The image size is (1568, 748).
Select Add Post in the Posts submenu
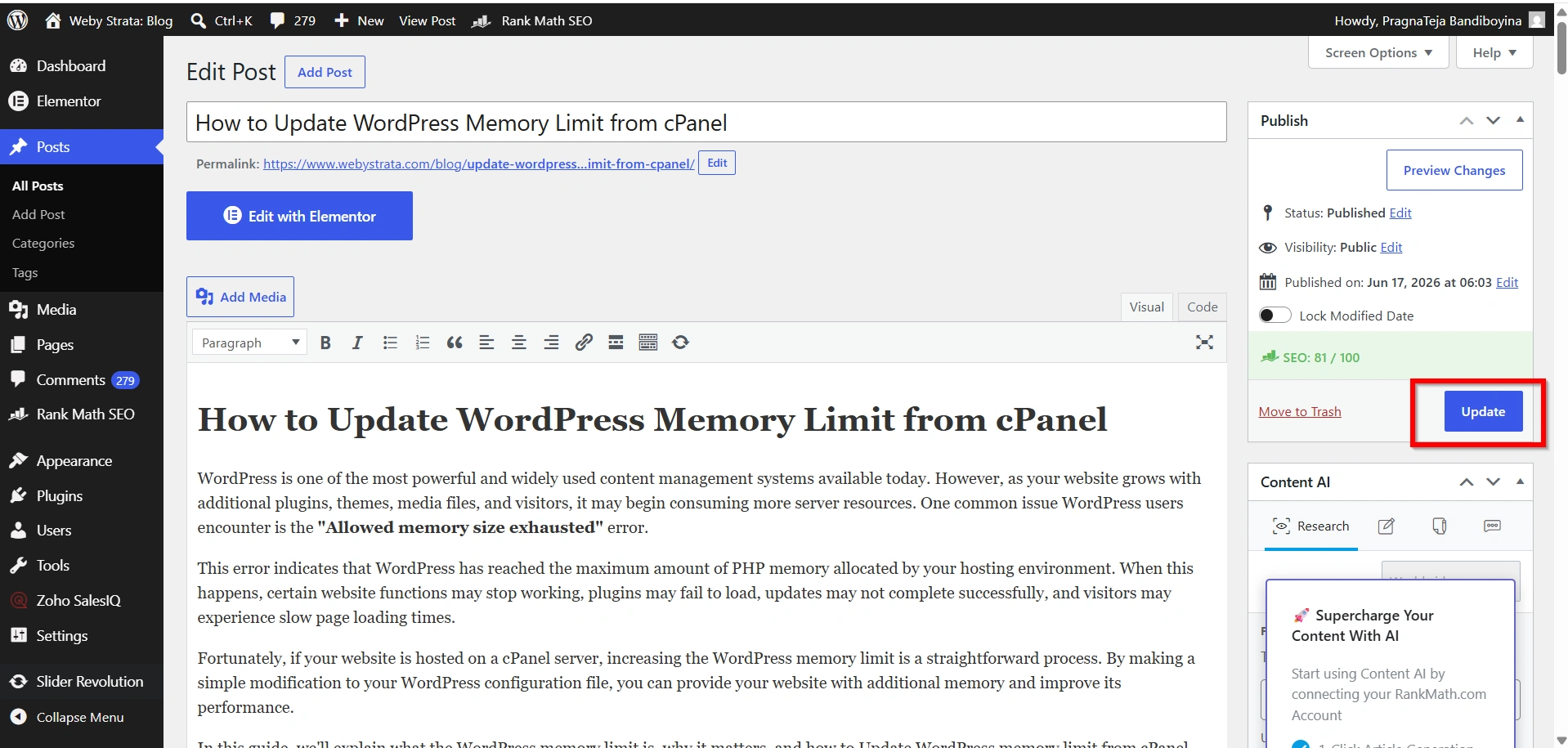tap(38, 214)
